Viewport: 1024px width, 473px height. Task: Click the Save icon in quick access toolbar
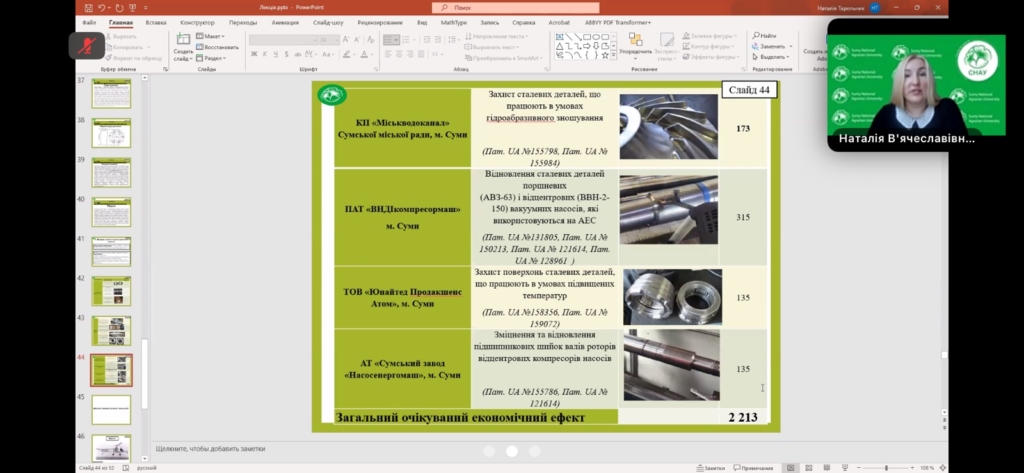tap(89, 8)
